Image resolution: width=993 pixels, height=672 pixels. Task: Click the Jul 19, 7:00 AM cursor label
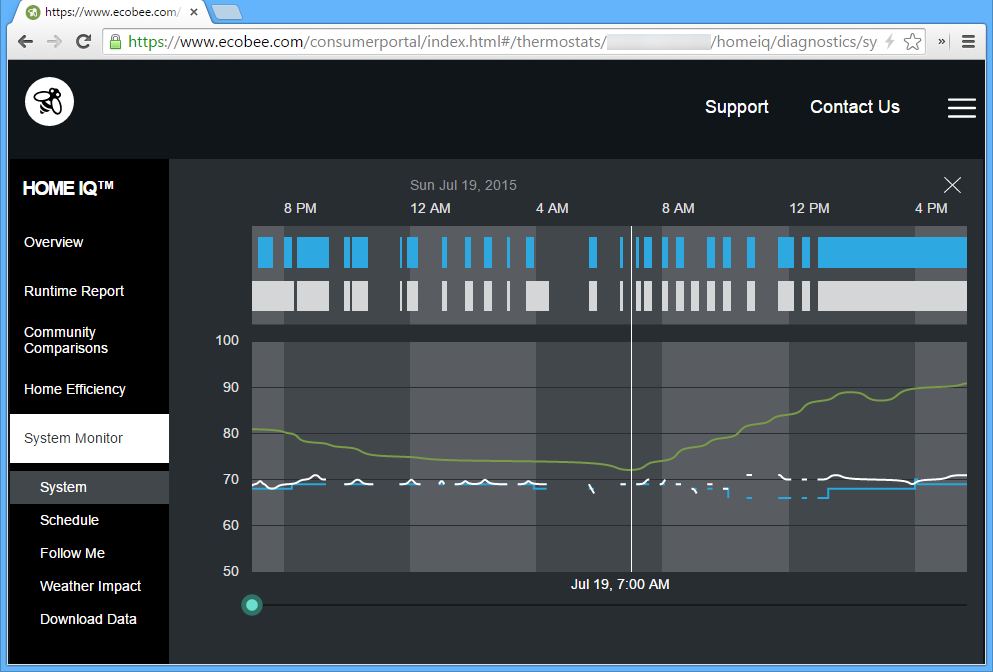click(620, 584)
